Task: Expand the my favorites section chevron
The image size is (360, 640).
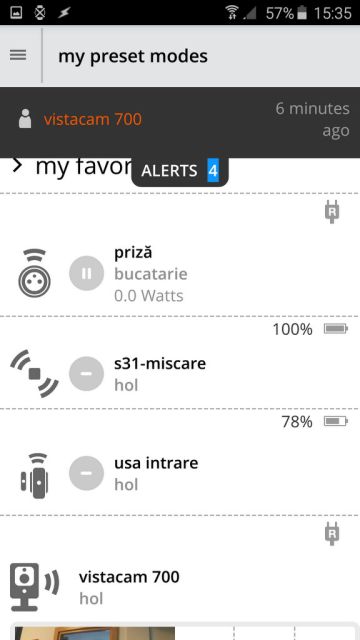Action: click(17, 166)
